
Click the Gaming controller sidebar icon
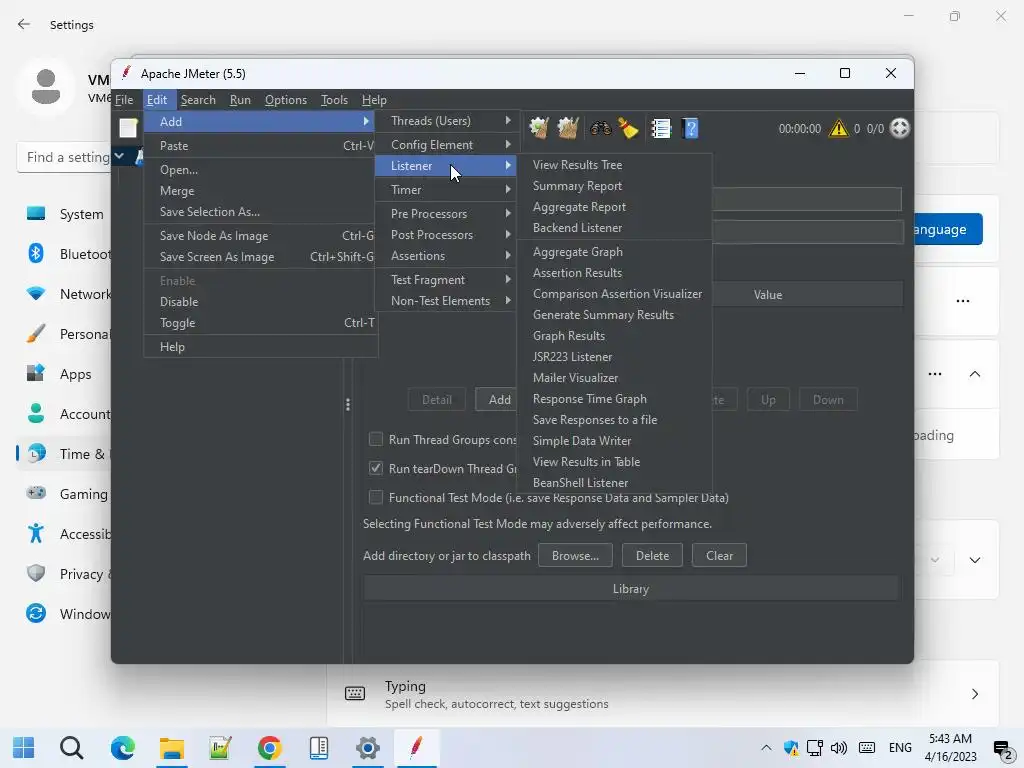[x=36, y=493]
